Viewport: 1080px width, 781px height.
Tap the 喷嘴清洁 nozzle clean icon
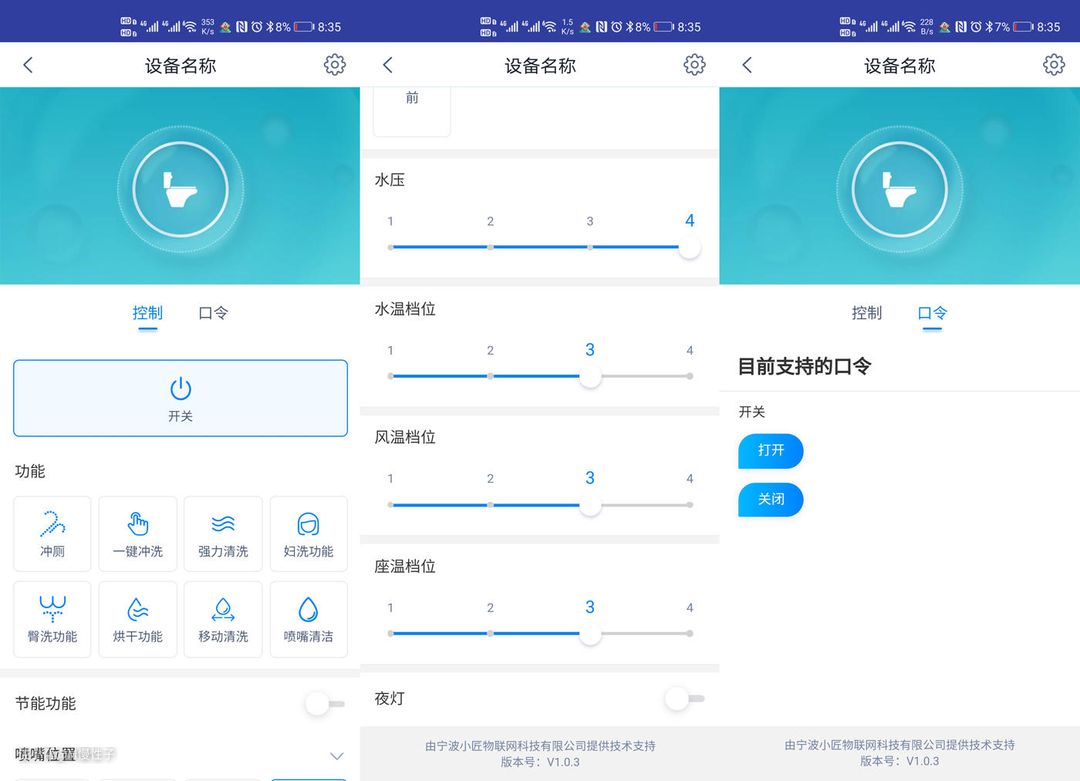pyautogui.click(x=308, y=619)
